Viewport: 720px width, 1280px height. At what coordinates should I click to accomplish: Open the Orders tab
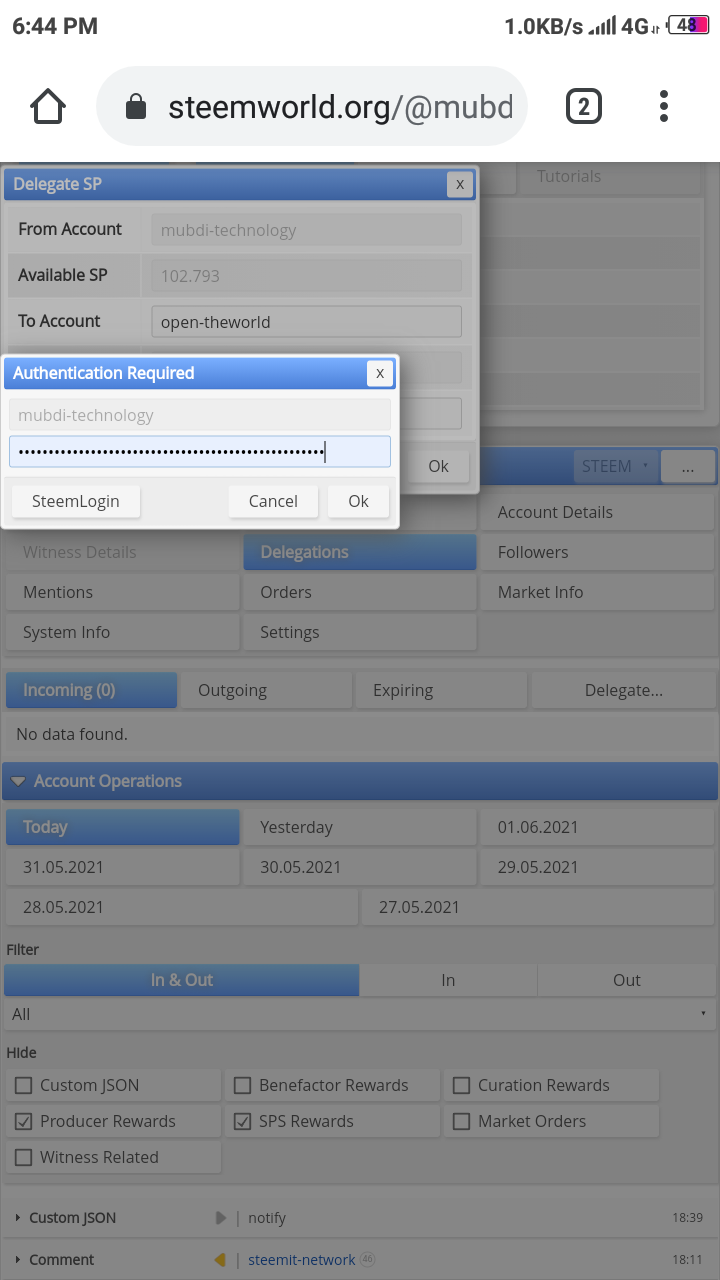click(360, 592)
